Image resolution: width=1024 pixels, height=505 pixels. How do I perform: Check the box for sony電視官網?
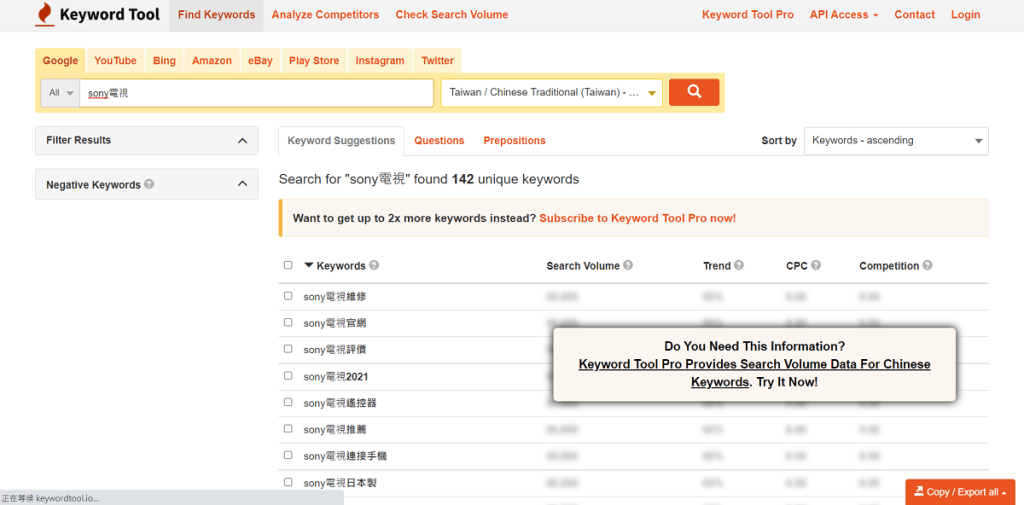[288, 322]
